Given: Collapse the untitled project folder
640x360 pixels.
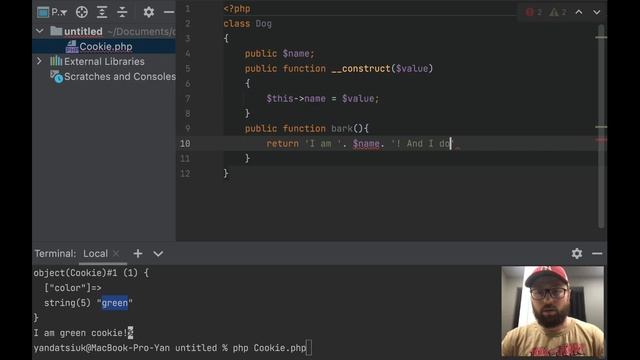Looking at the screenshot, I should (x=40, y=31).
